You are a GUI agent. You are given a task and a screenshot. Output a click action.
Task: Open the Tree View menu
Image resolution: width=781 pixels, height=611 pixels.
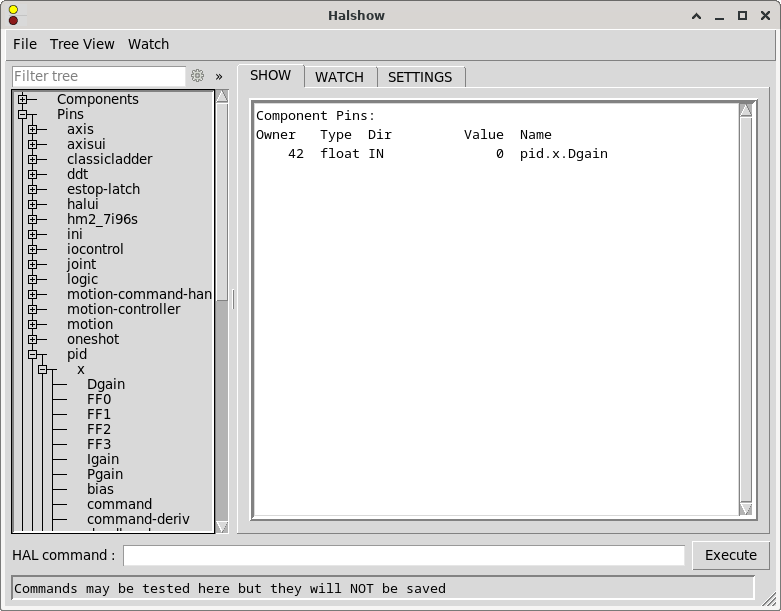click(82, 44)
